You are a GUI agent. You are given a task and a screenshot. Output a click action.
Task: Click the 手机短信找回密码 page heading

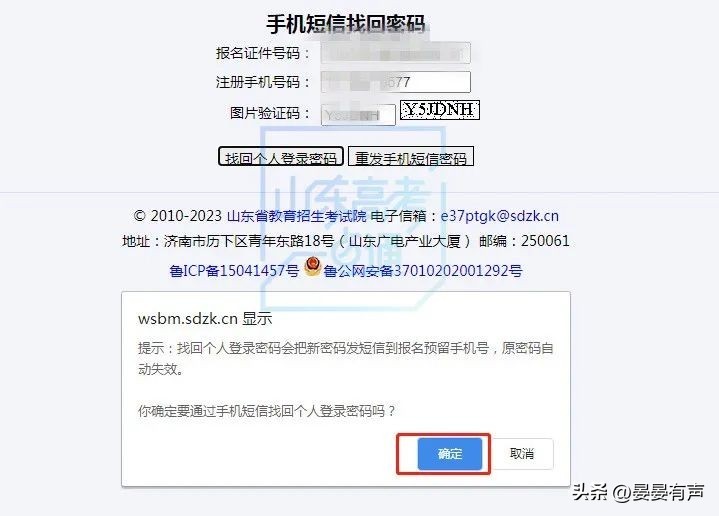[x=346, y=24]
